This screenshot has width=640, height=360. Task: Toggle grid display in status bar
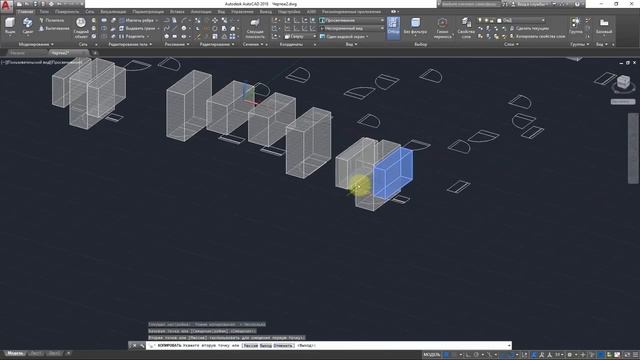447,355
